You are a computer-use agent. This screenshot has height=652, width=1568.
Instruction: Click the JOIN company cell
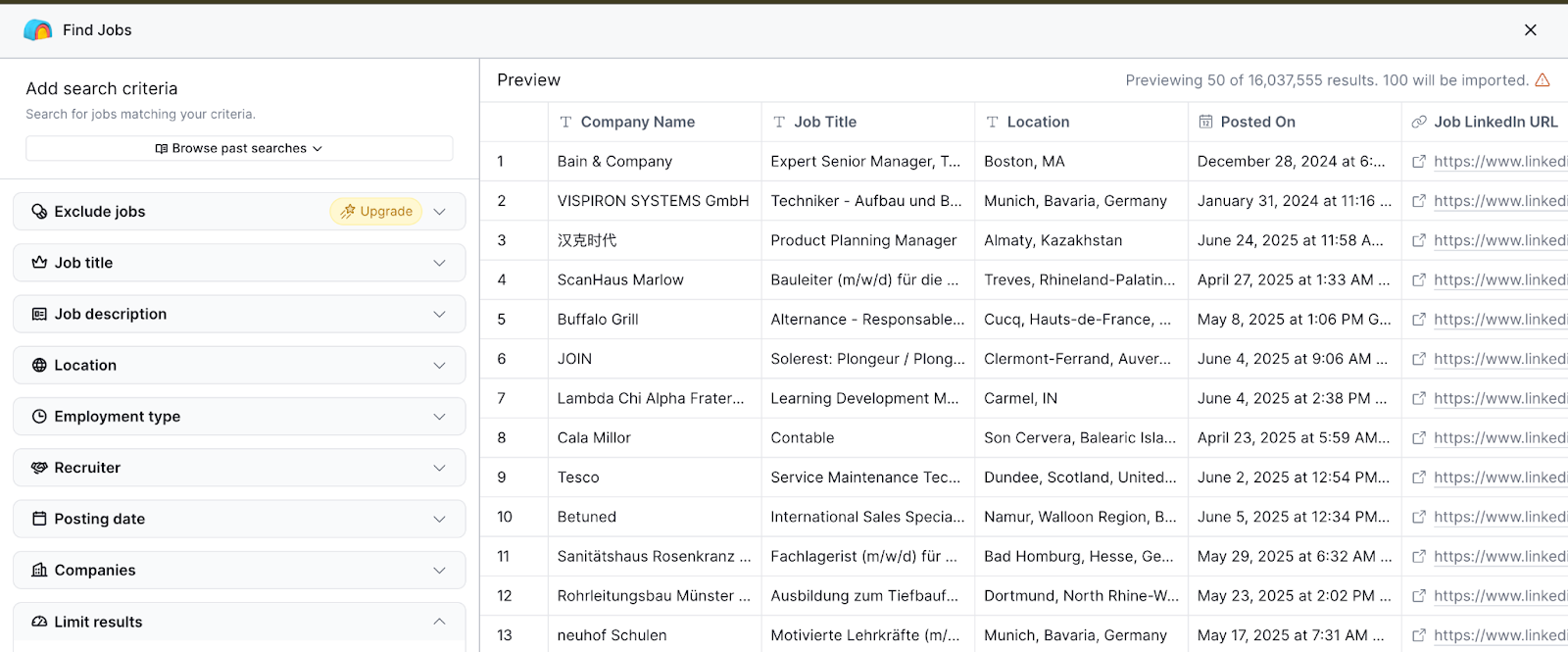tap(655, 359)
